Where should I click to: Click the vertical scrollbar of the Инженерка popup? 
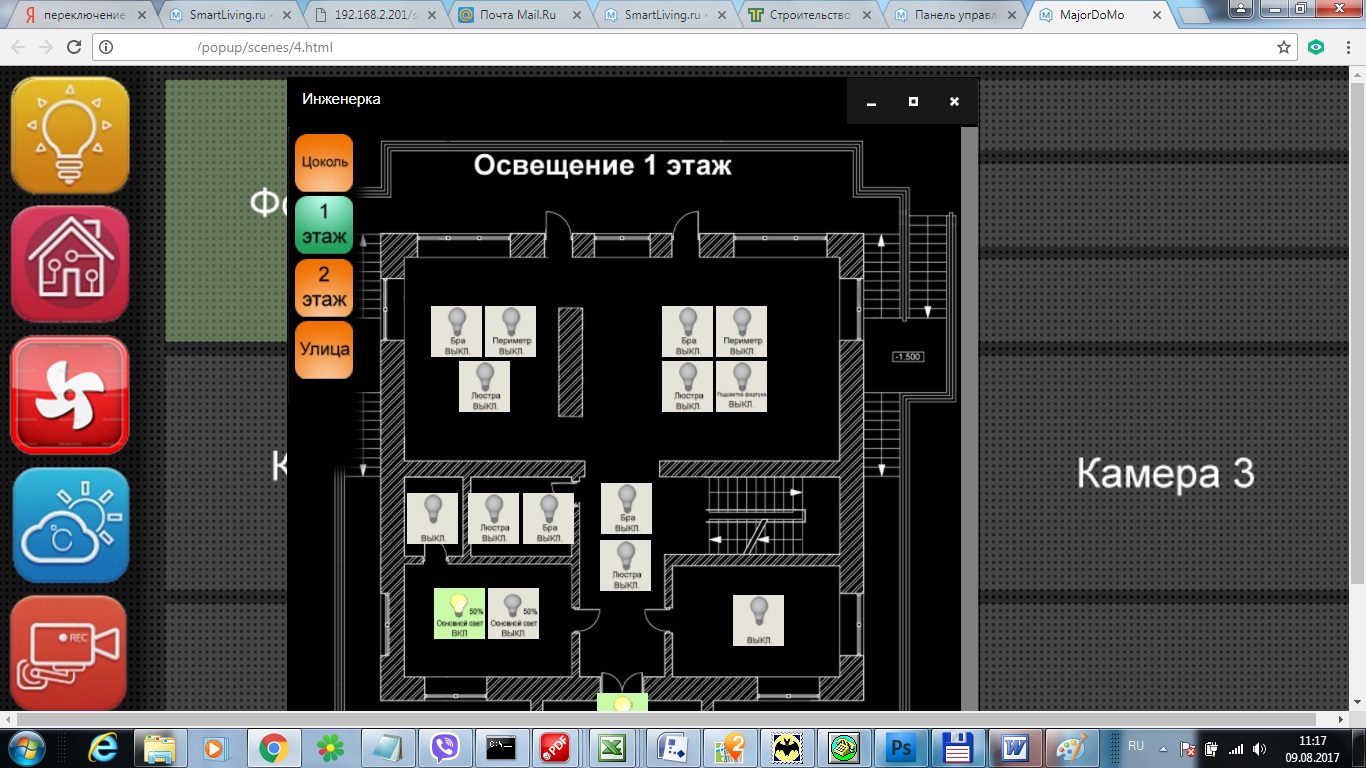969,418
